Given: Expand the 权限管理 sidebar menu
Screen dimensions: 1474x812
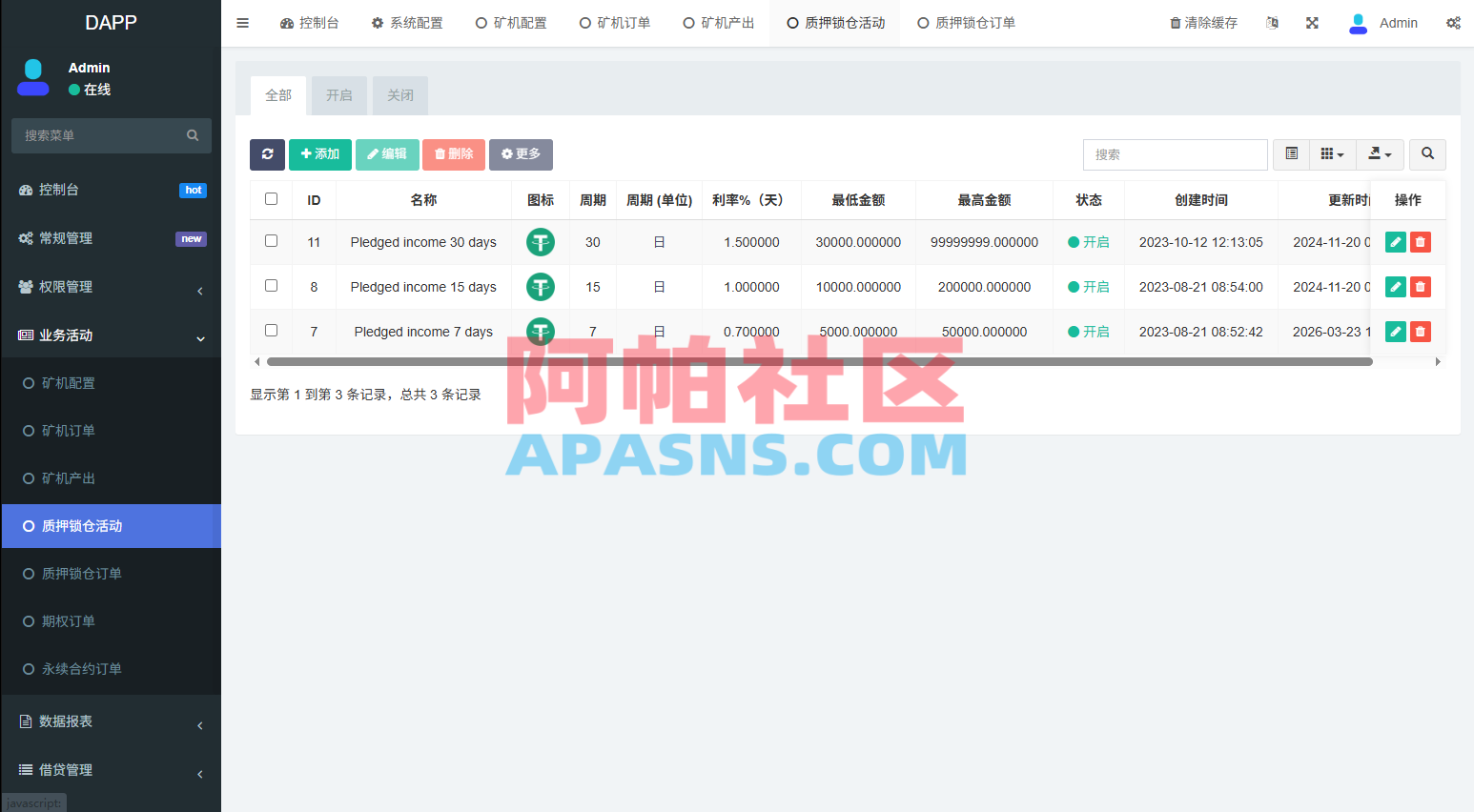Looking at the screenshot, I should (111, 287).
